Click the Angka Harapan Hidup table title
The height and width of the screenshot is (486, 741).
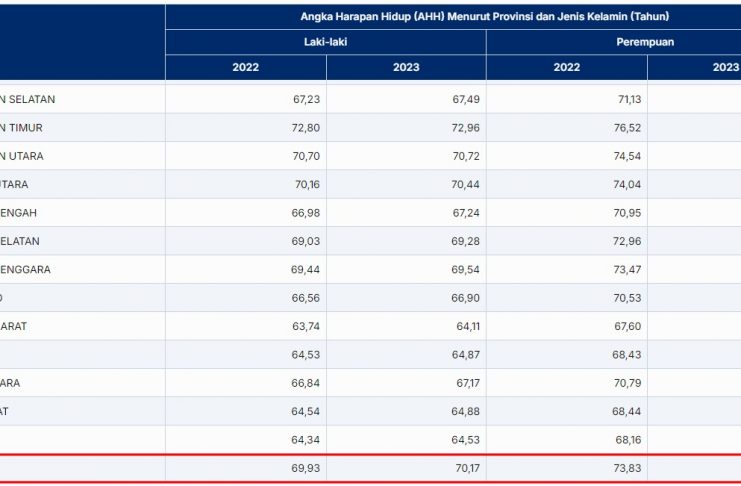pyautogui.click(x=484, y=17)
